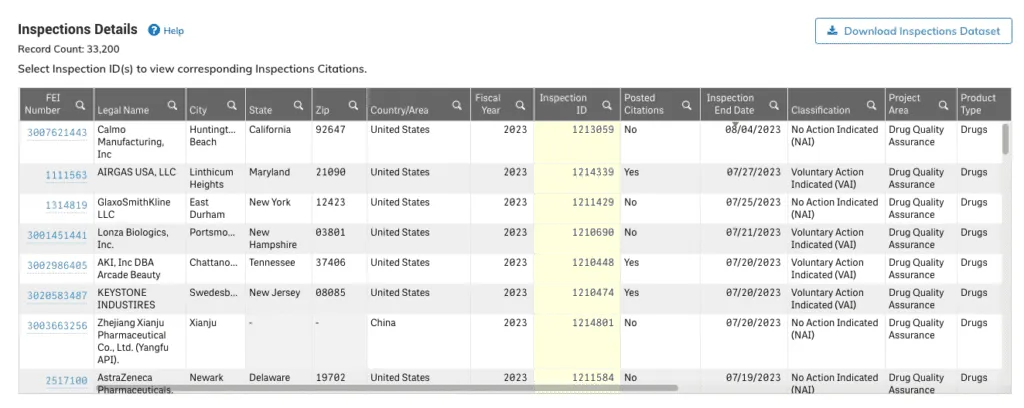This screenshot has width=1024, height=408.
Task: Search the Posted Citations column
Action: point(686,104)
